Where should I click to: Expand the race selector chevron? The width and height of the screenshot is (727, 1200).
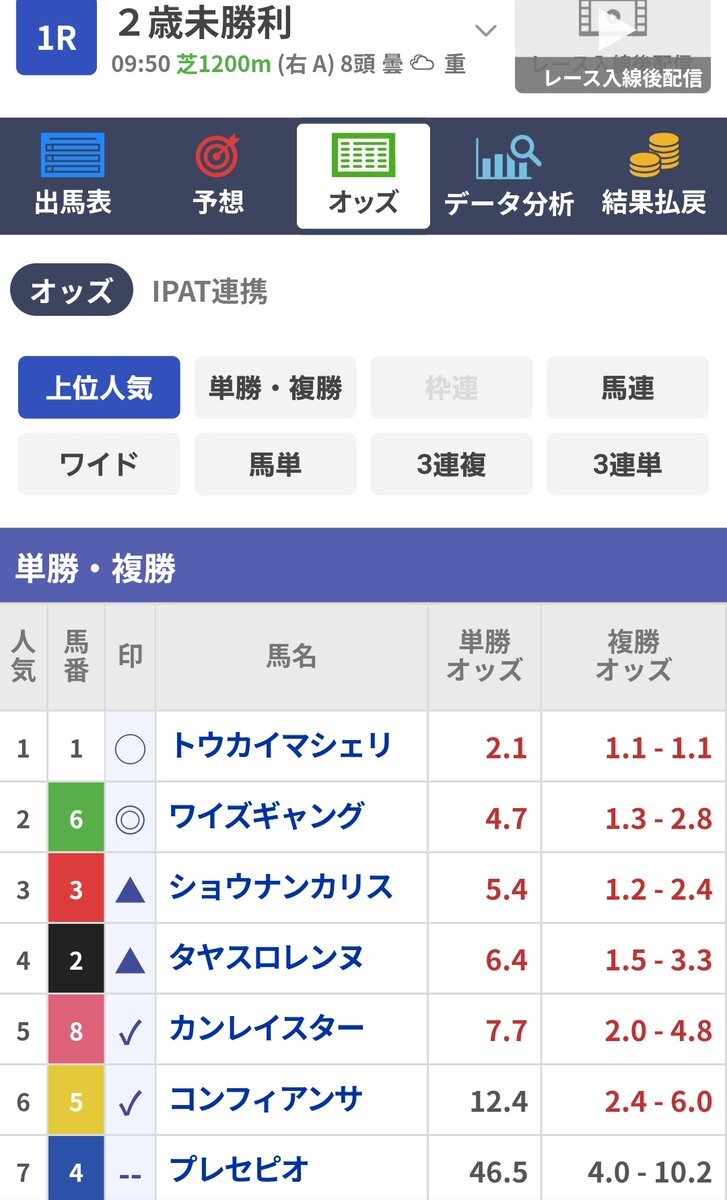485,31
